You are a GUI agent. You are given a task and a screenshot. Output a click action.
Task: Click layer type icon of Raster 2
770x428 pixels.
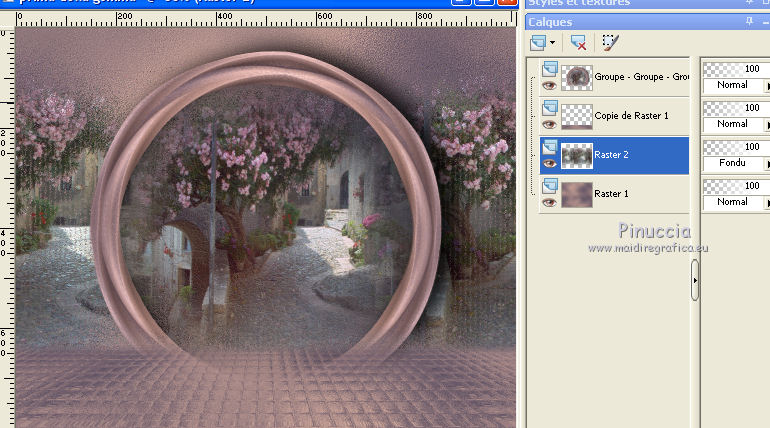[550, 147]
